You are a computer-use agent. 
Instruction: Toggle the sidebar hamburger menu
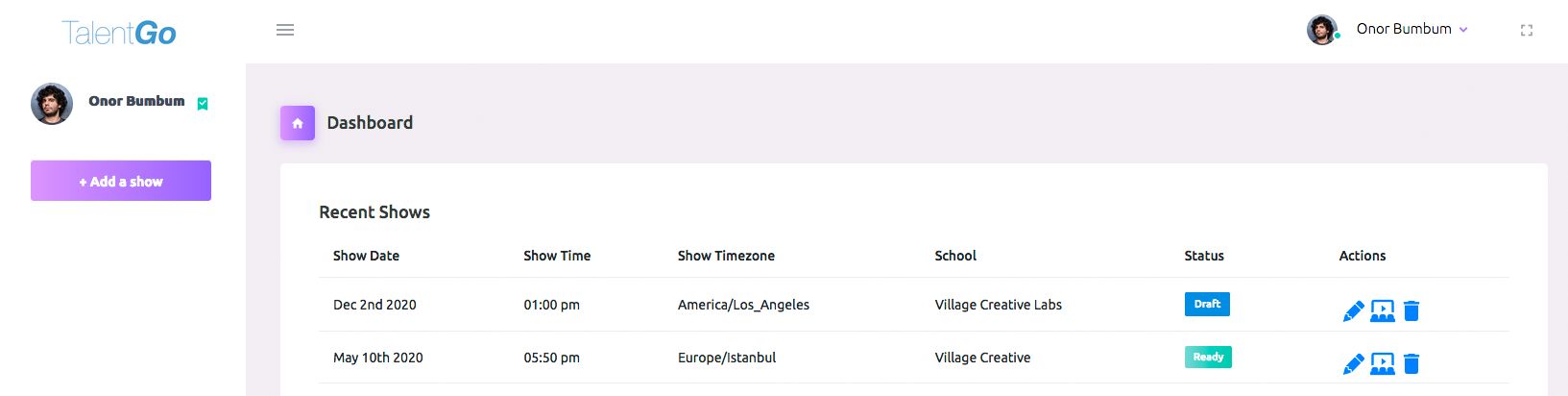[x=285, y=30]
